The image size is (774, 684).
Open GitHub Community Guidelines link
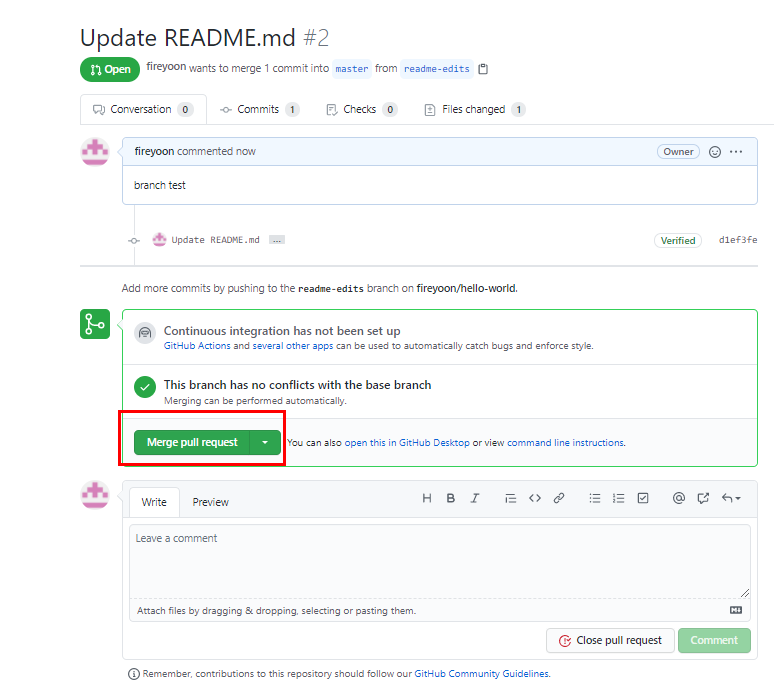pos(481,674)
